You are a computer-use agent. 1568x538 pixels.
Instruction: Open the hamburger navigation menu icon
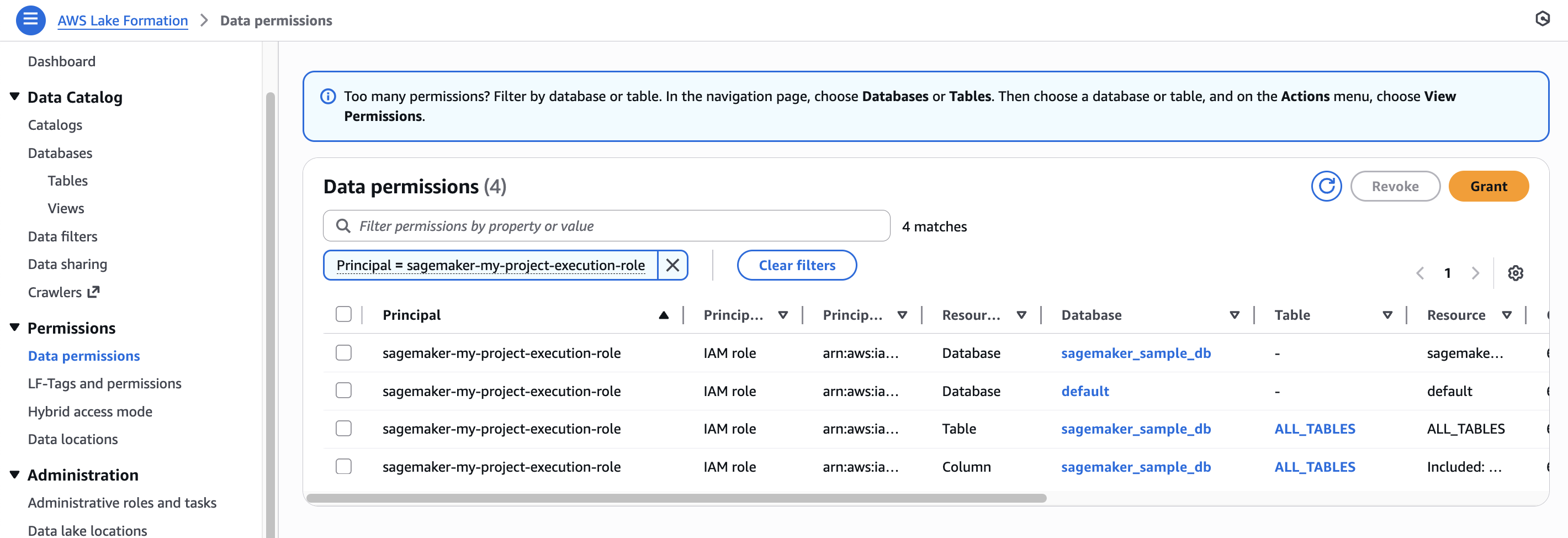coord(30,20)
